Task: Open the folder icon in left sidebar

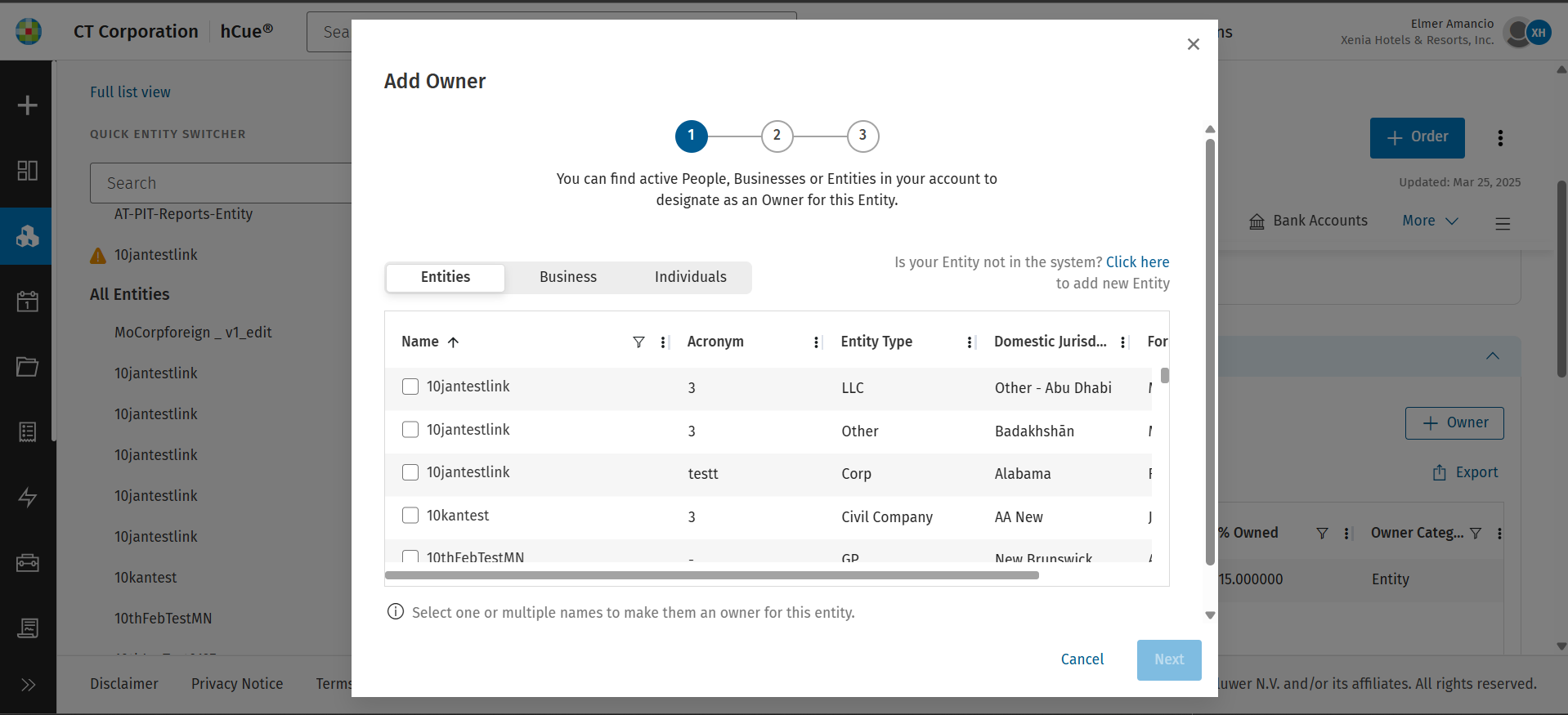Action: coord(28,367)
